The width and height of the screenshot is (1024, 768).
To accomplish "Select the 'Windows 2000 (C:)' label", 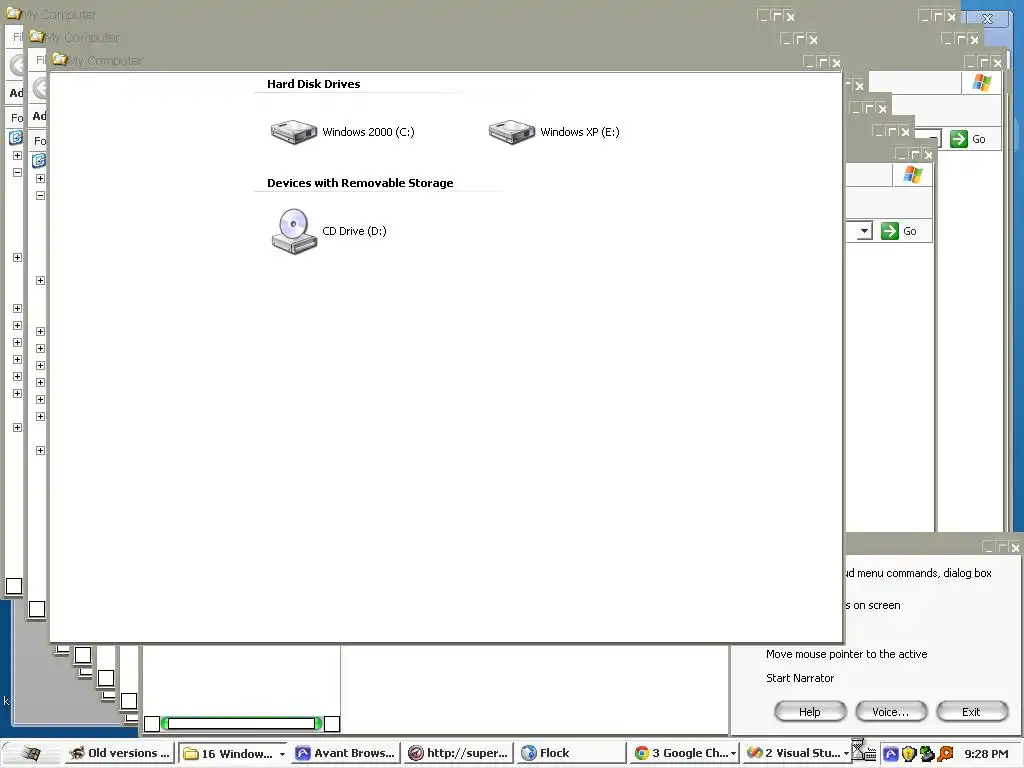I will point(368,132).
